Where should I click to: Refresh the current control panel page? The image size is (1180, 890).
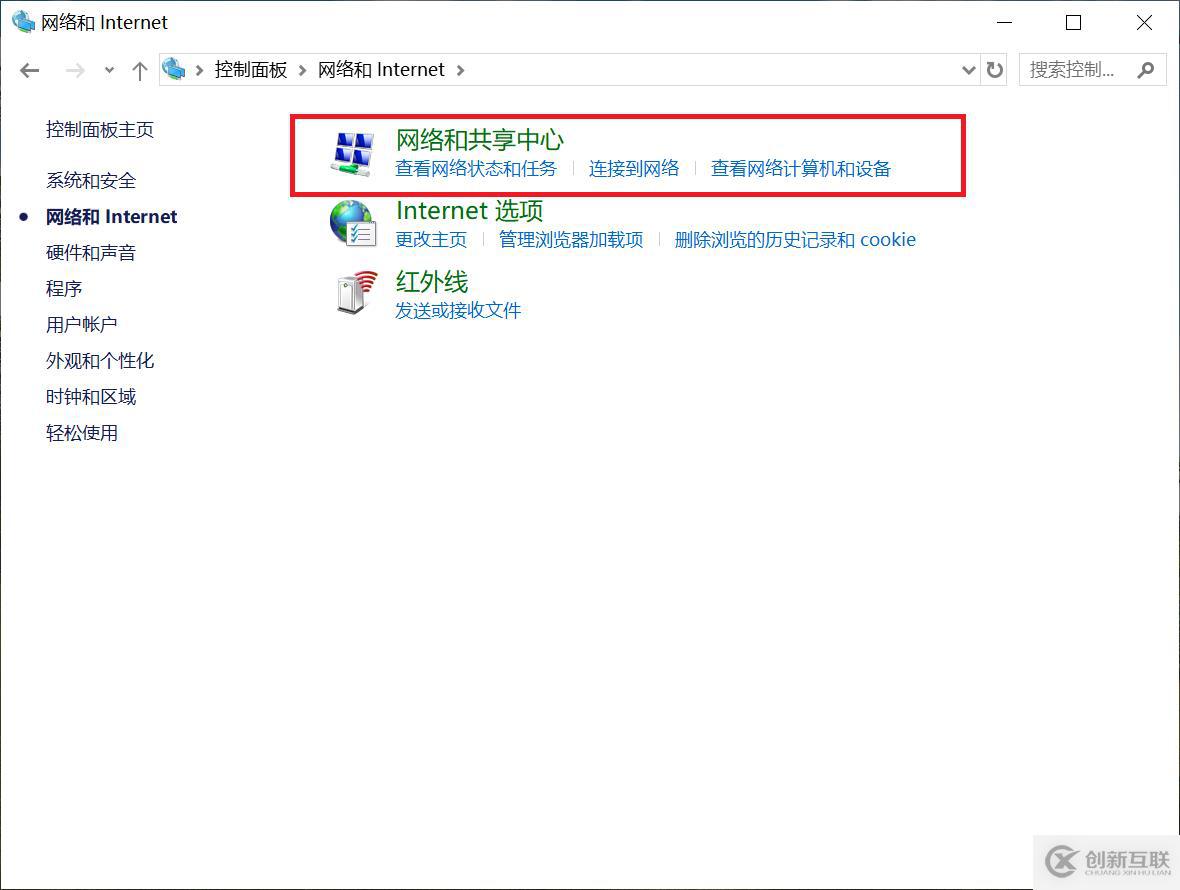tap(994, 70)
